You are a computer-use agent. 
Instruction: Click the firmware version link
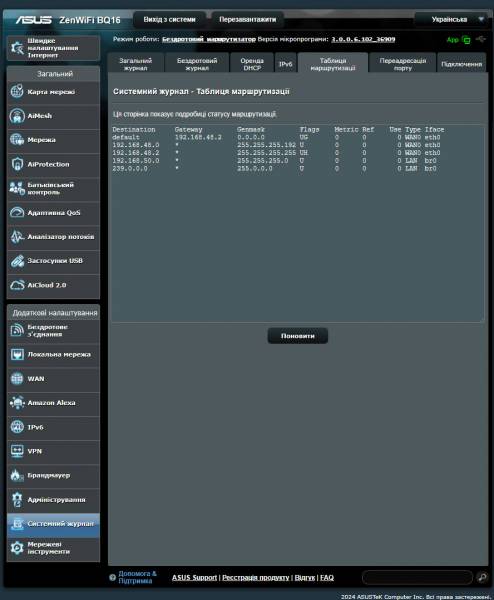[x=363, y=39]
